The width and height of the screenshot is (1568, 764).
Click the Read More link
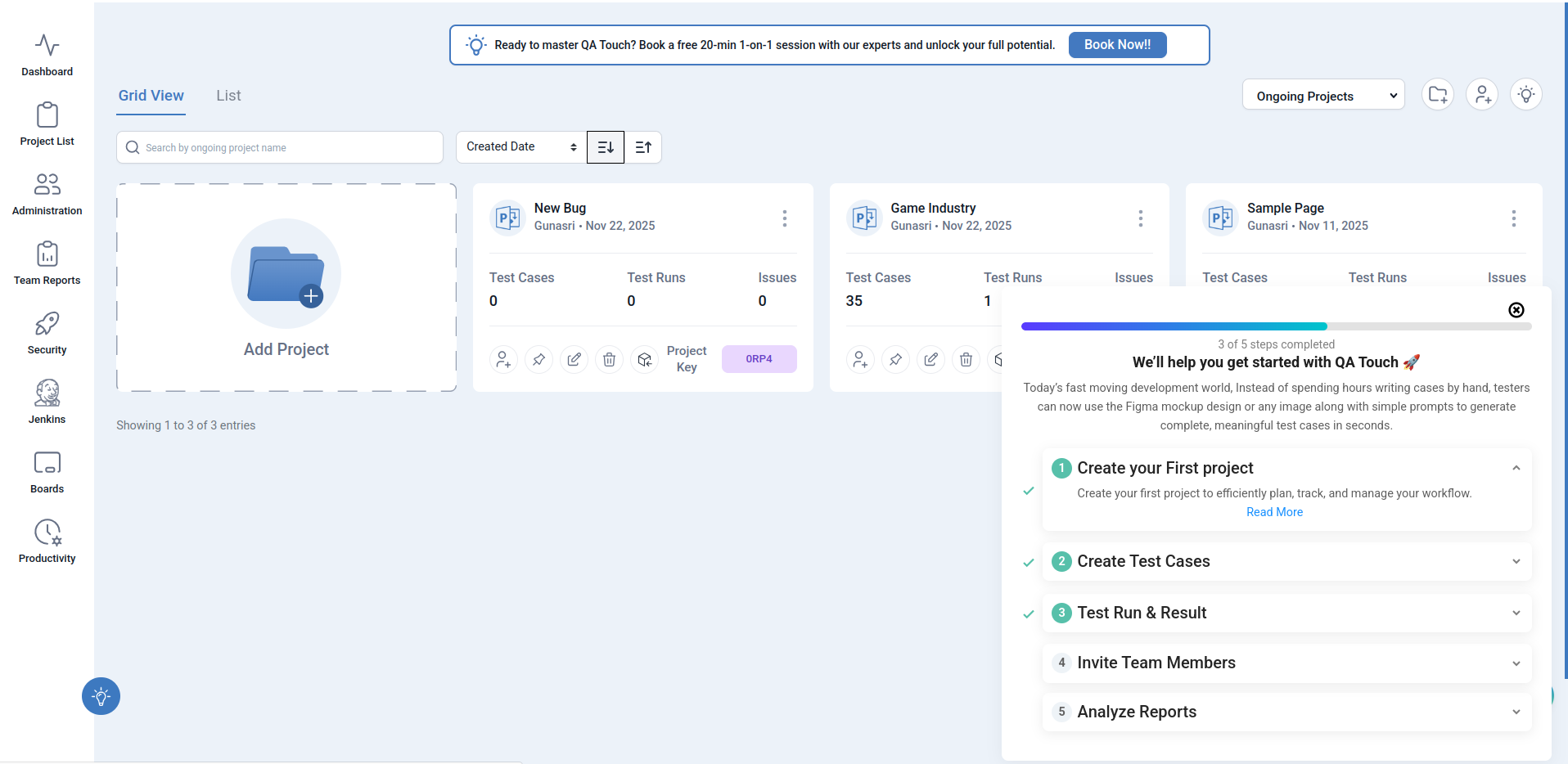pos(1274,512)
